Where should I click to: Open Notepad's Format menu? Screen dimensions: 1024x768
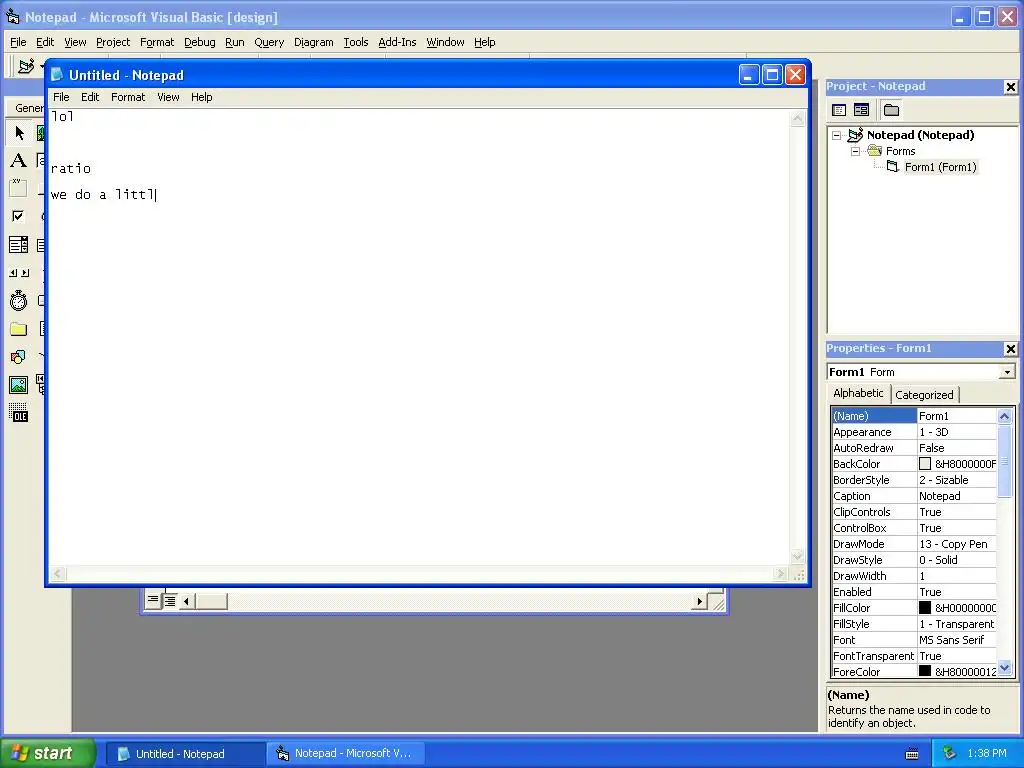[x=128, y=97]
